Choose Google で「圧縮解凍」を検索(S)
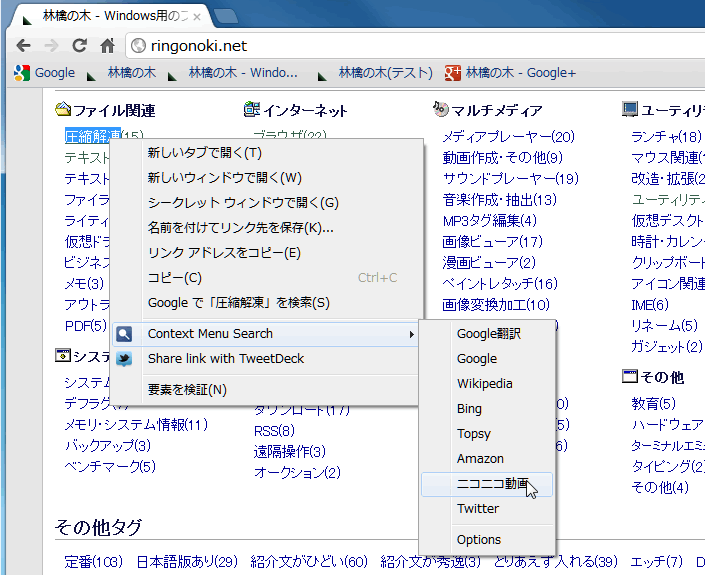 click(x=266, y=303)
